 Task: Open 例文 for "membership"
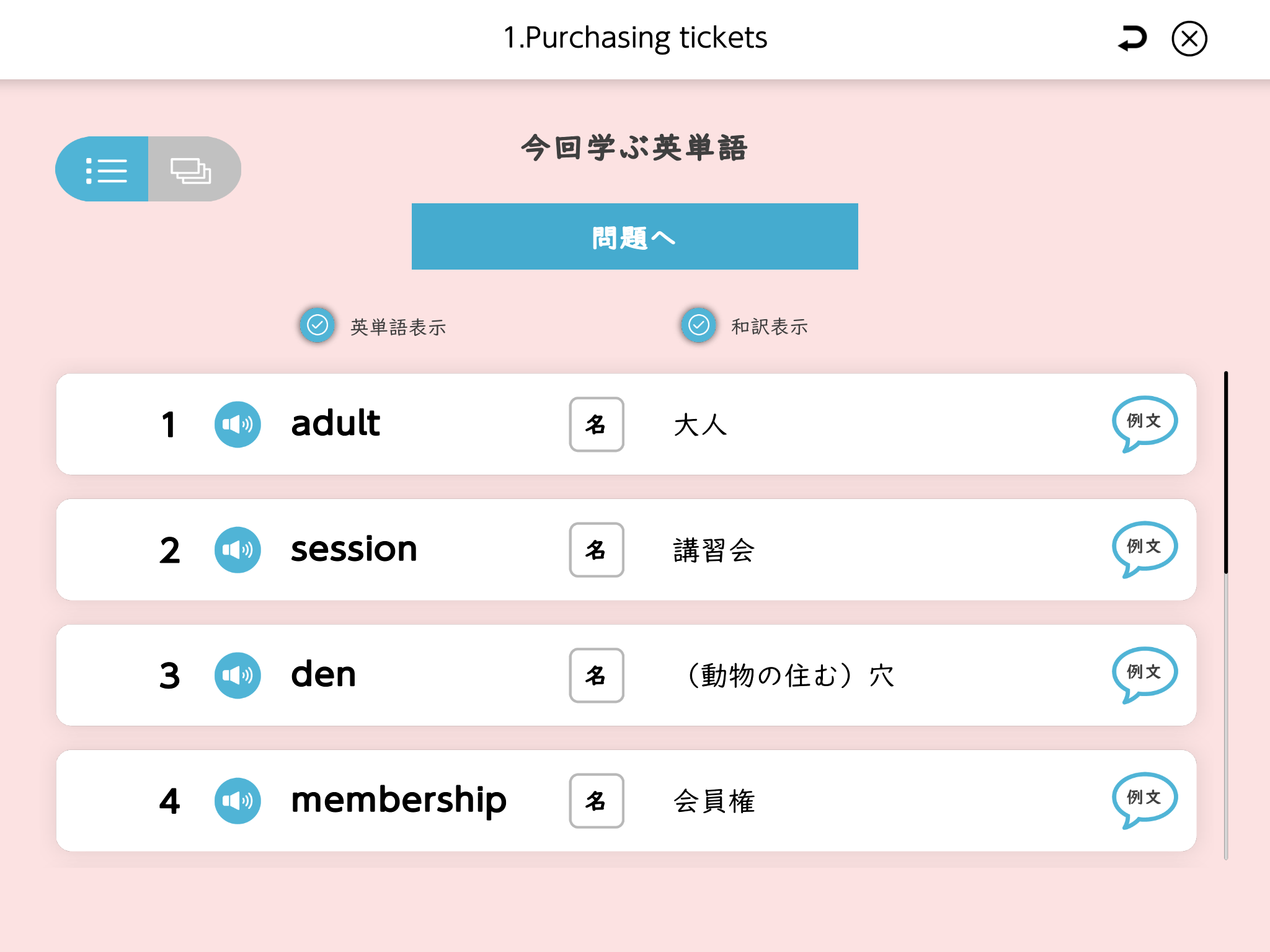(x=1143, y=799)
